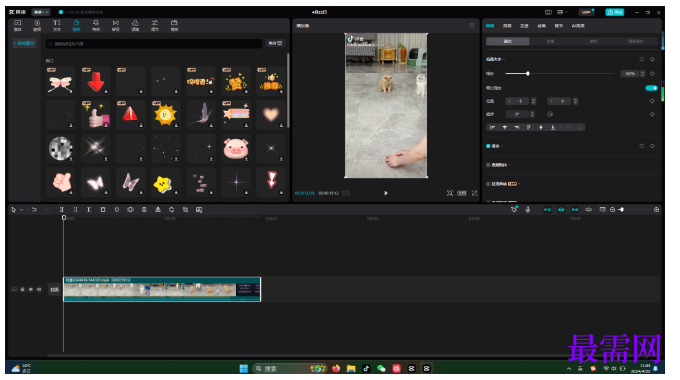
Task: Click the rotate icon in timeline toolbar
Action: [172, 210]
